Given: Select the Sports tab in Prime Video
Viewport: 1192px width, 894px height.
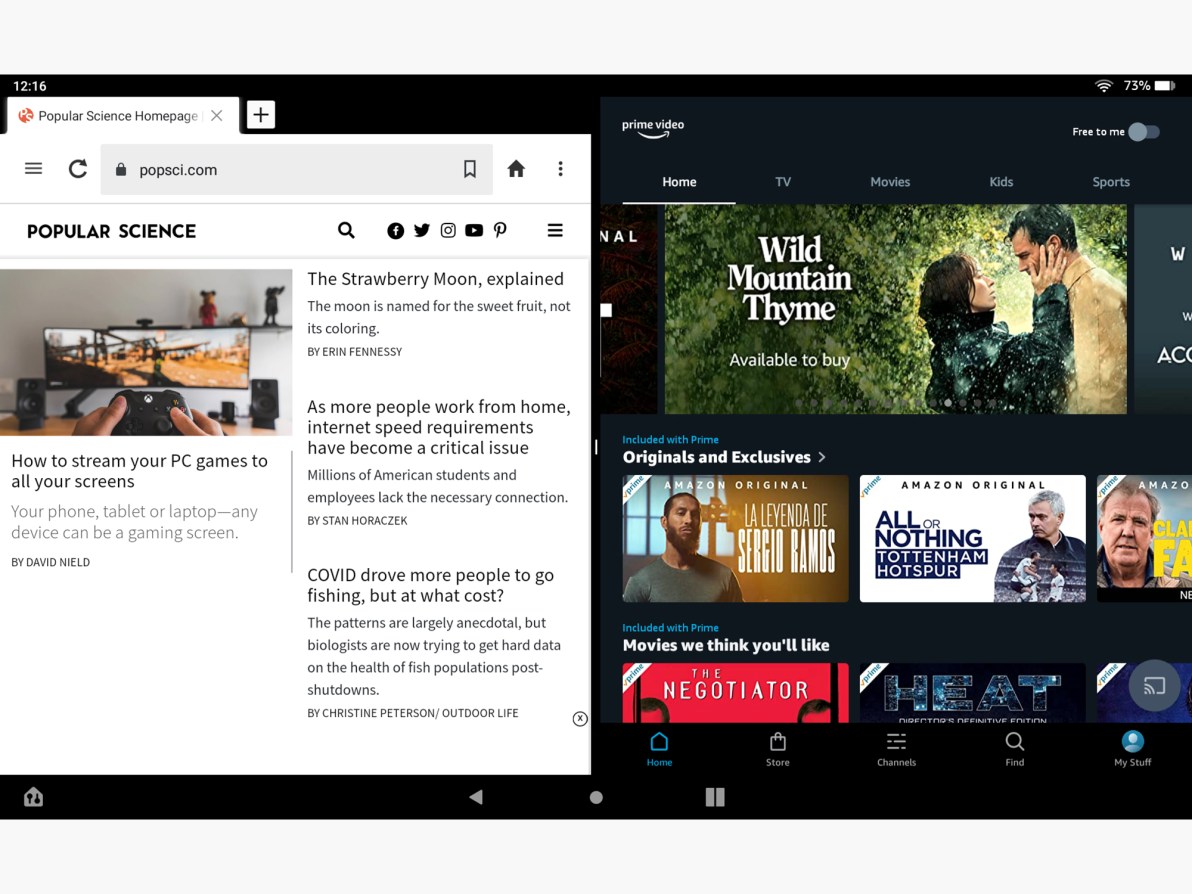Looking at the screenshot, I should (x=1111, y=182).
